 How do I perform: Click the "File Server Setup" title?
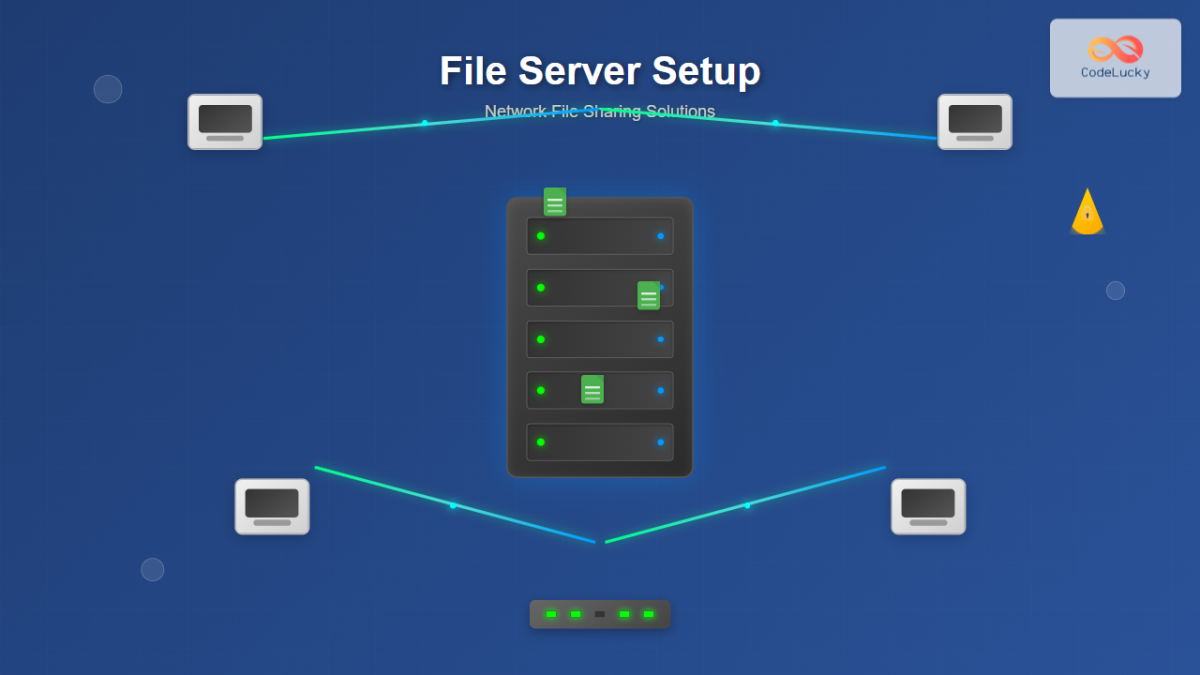tap(599, 71)
